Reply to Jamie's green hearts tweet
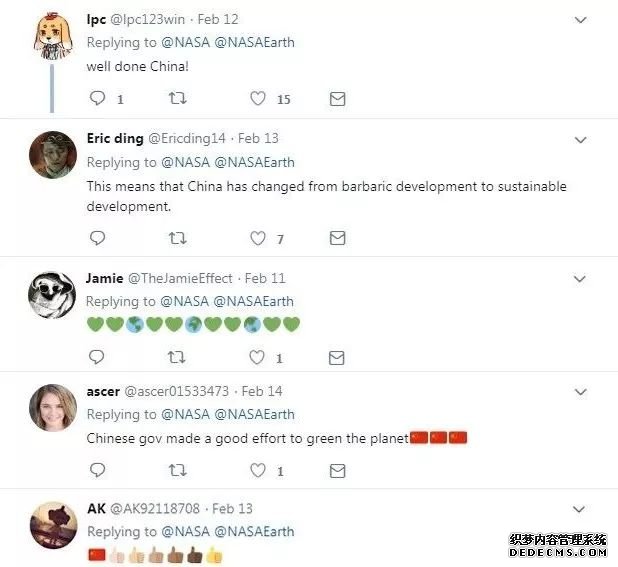 tap(97, 357)
